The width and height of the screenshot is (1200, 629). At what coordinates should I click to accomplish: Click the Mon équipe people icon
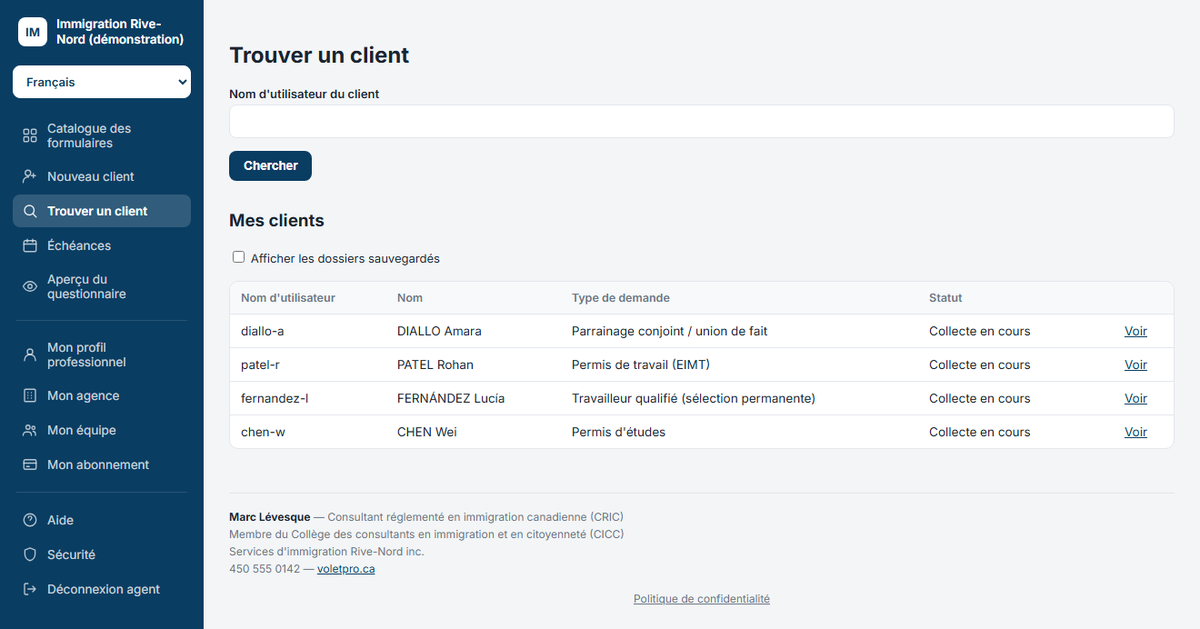click(x=30, y=430)
